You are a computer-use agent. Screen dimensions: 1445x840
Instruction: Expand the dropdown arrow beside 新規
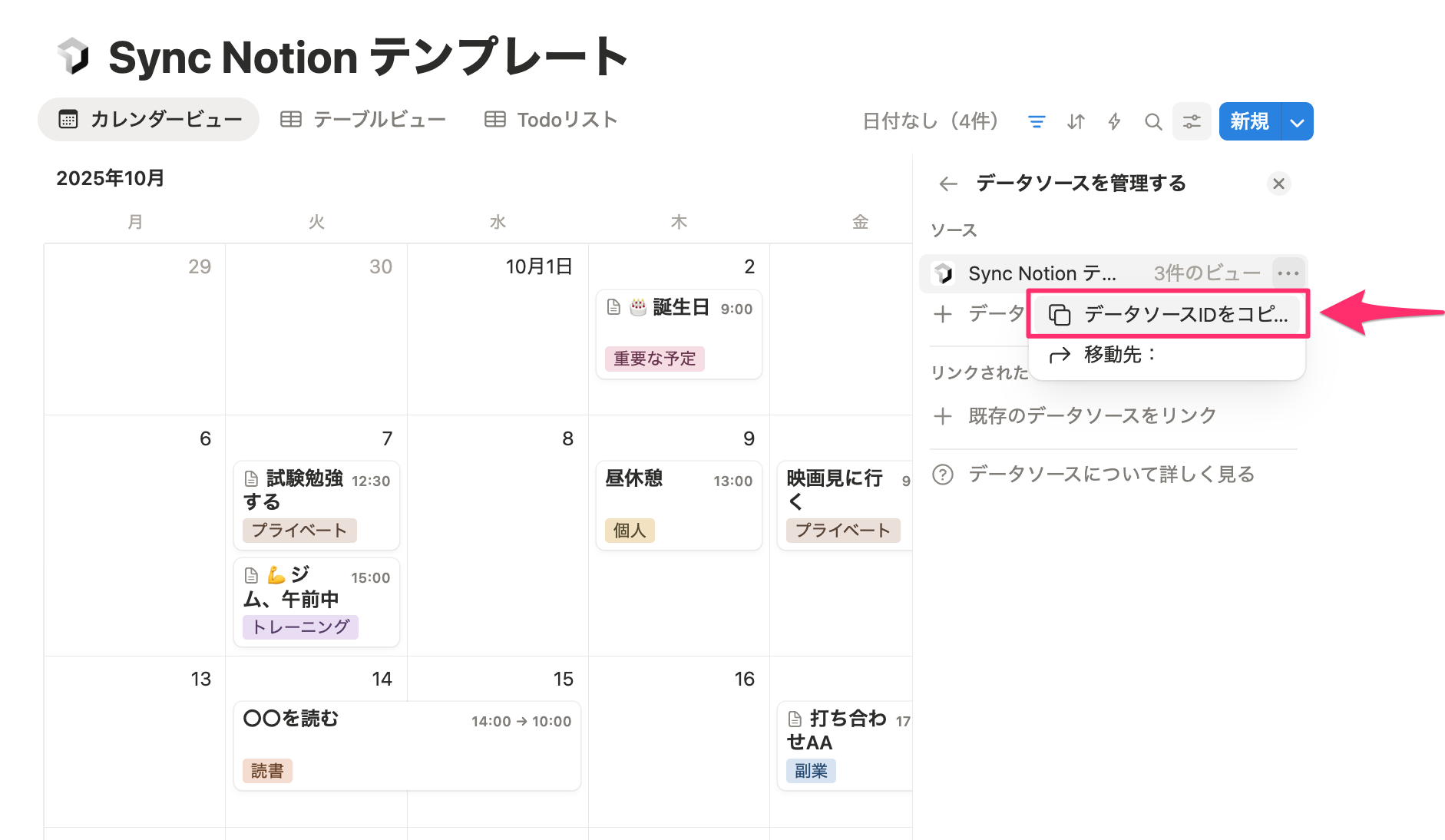tap(1297, 122)
